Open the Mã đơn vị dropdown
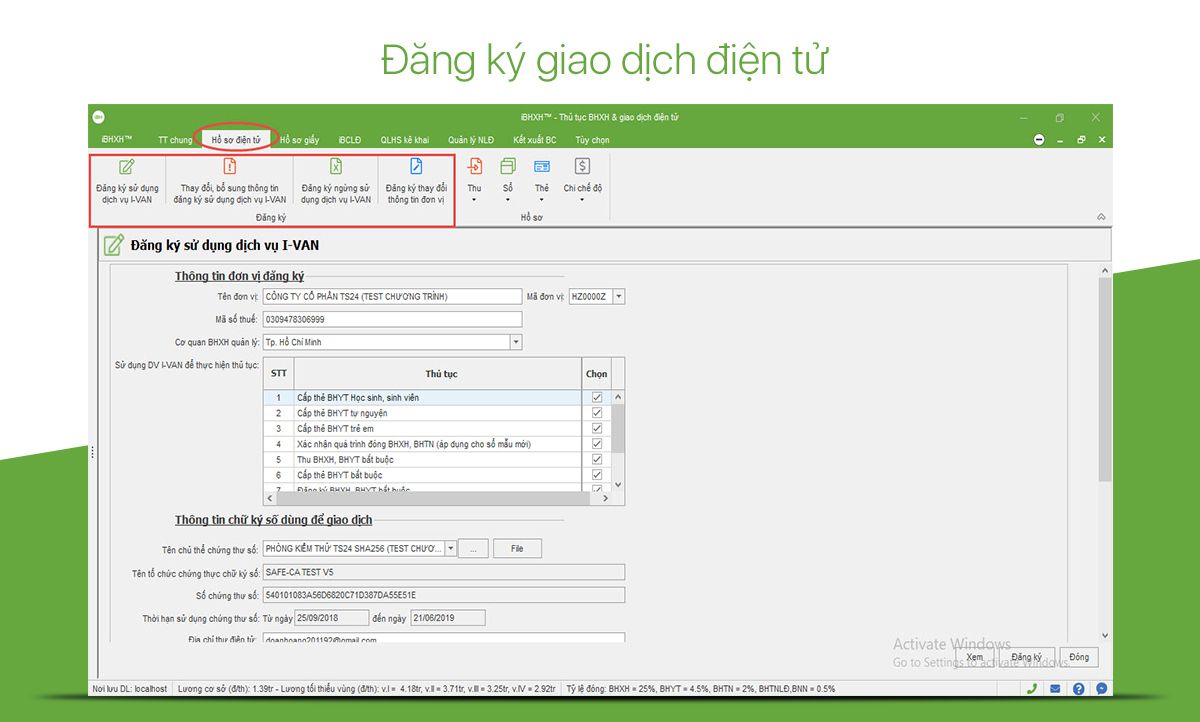The height and width of the screenshot is (722, 1200). [x=619, y=296]
